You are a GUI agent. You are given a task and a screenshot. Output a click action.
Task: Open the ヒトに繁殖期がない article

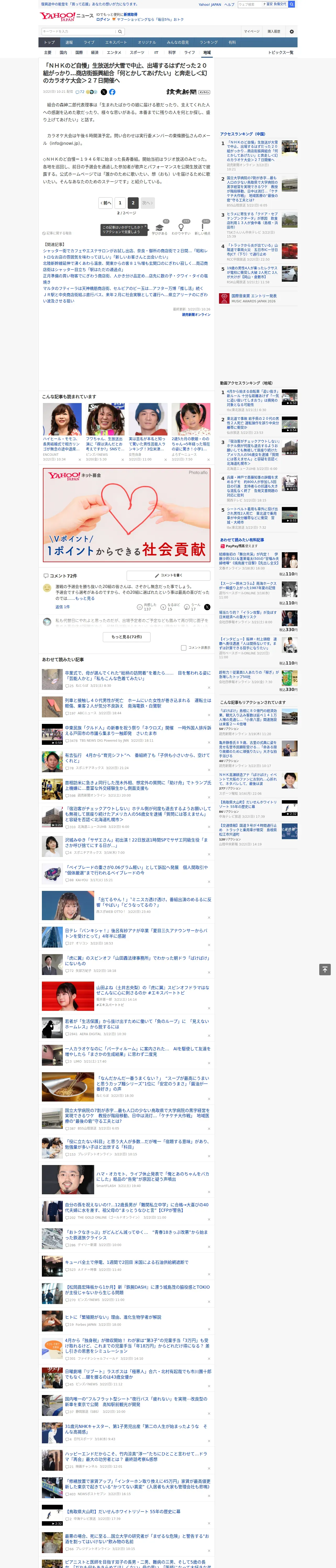(x=113, y=1317)
